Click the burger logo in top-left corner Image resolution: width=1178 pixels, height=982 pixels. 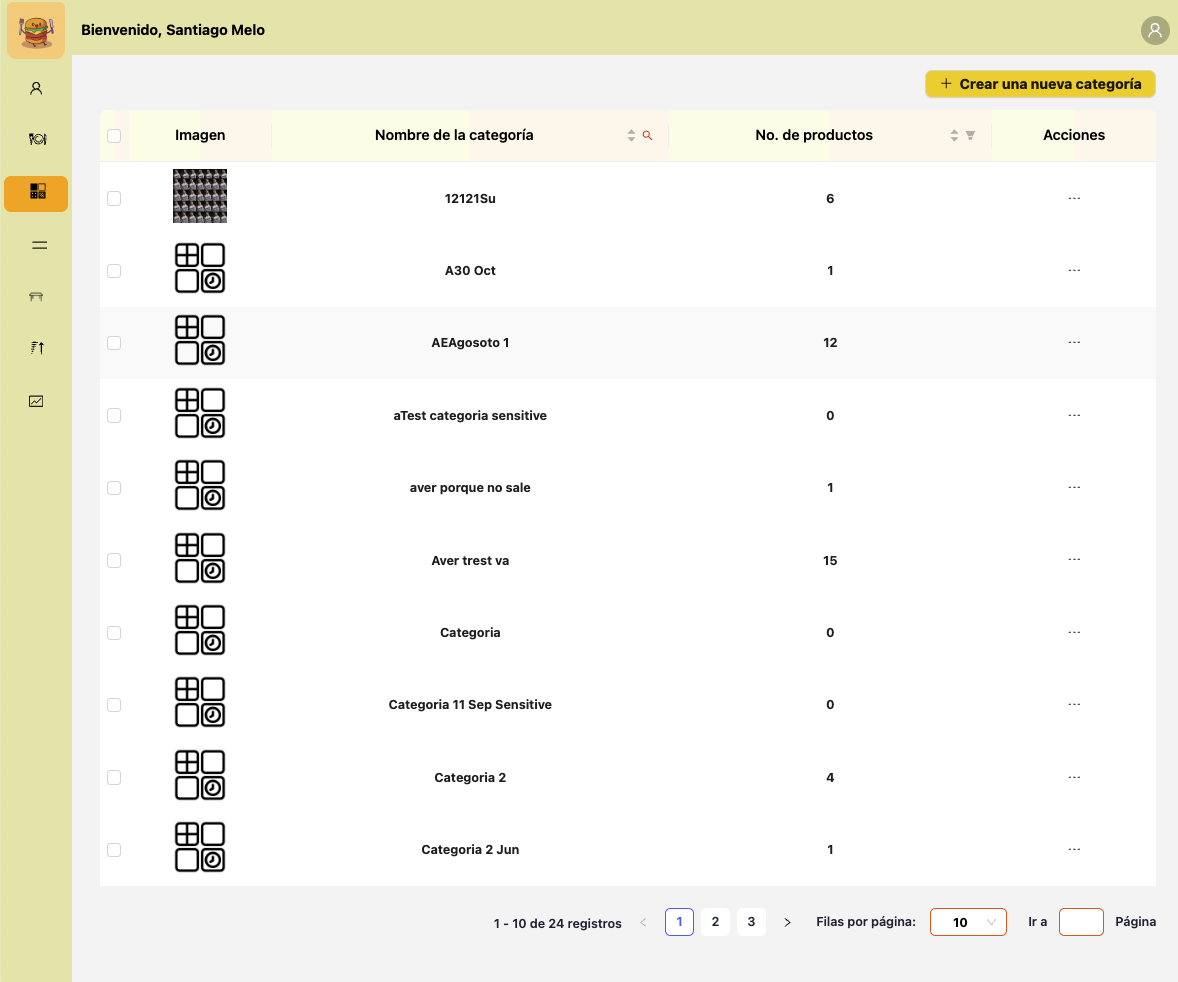pos(36,30)
